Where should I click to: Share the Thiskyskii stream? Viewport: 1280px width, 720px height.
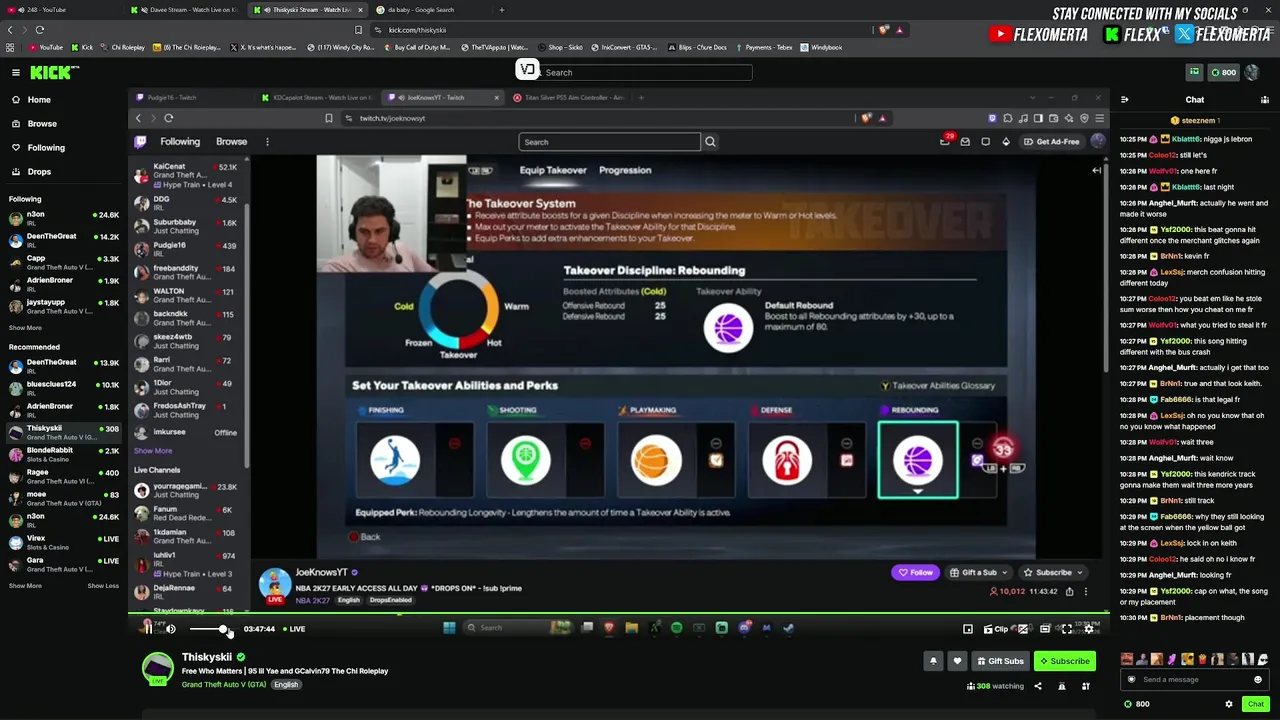[1037, 687]
